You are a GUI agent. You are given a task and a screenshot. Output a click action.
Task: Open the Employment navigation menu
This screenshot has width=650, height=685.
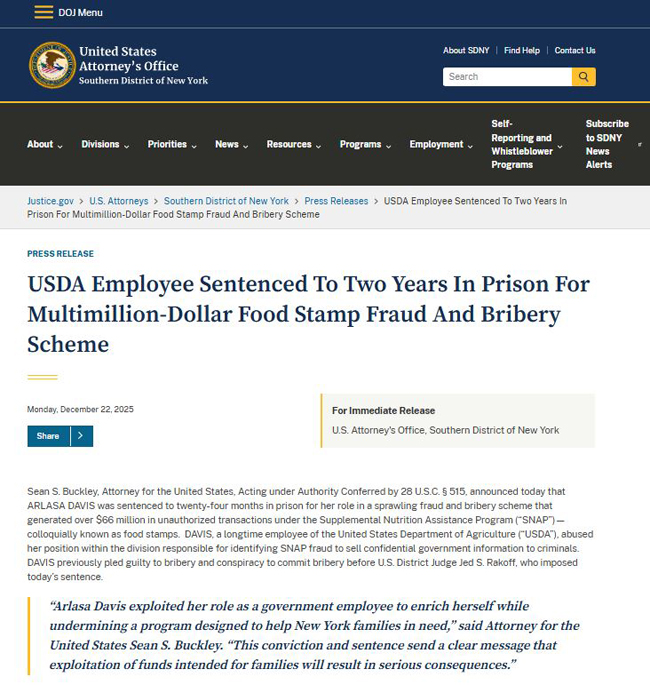[440, 144]
